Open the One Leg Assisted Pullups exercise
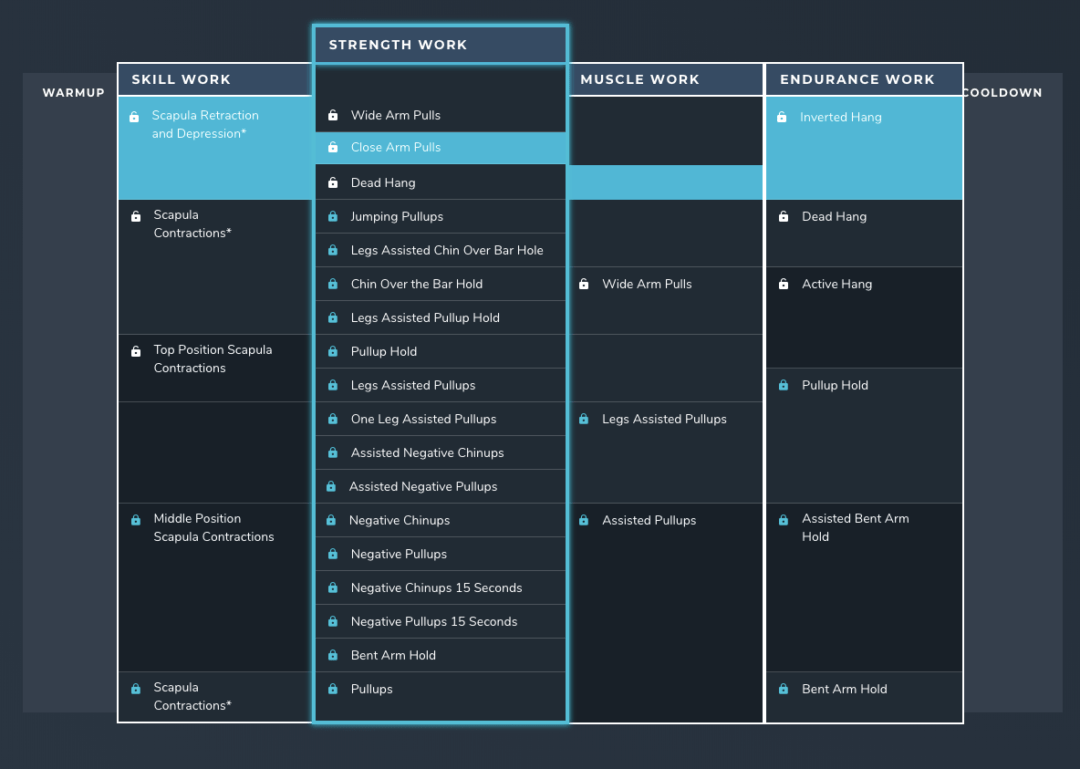This screenshot has height=769, width=1080. pyautogui.click(x=423, y=419)
